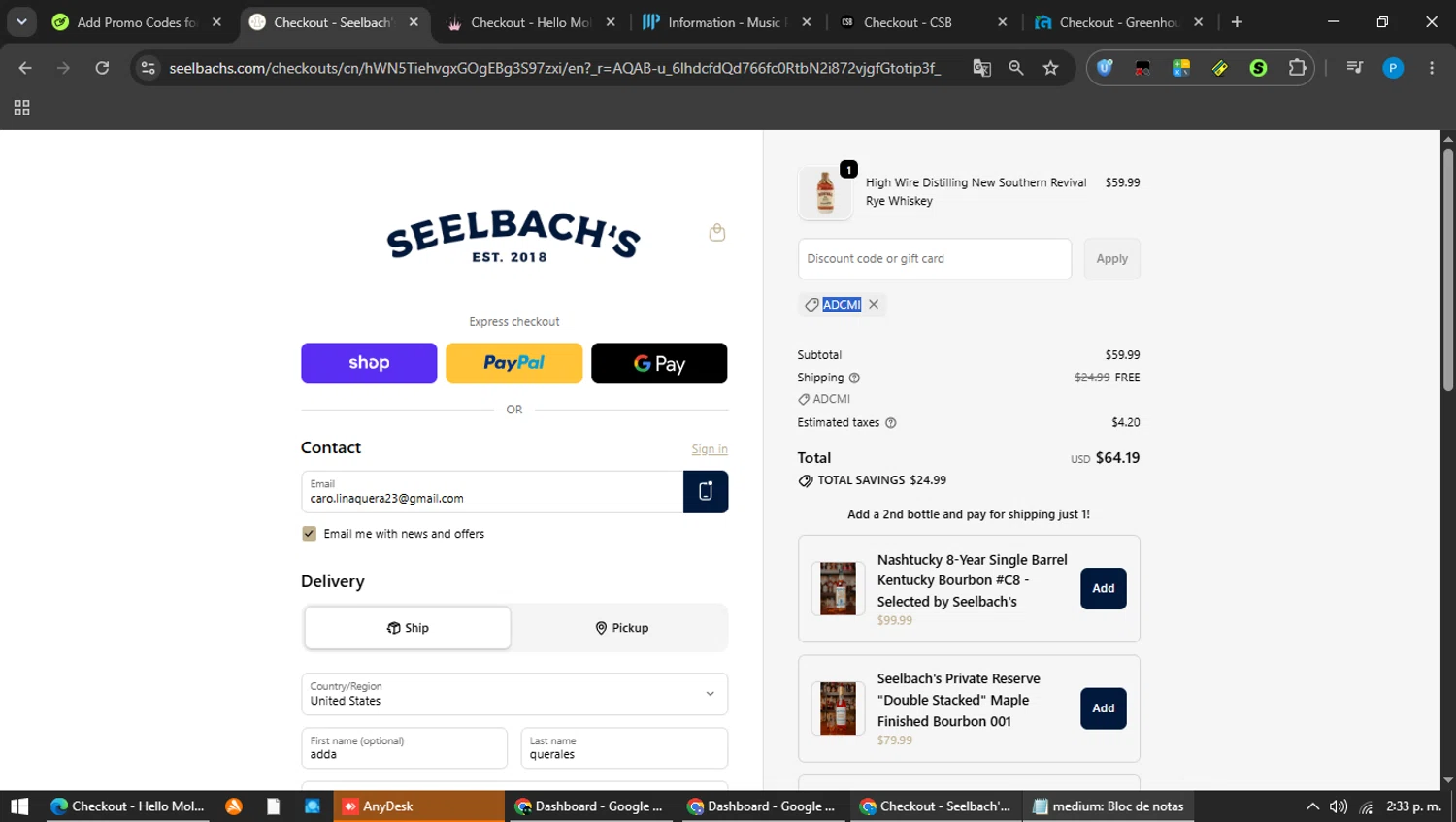Viewport: 1456px width, 822px height.
Task: Click the browser back arrow
Action: point(25,68)
